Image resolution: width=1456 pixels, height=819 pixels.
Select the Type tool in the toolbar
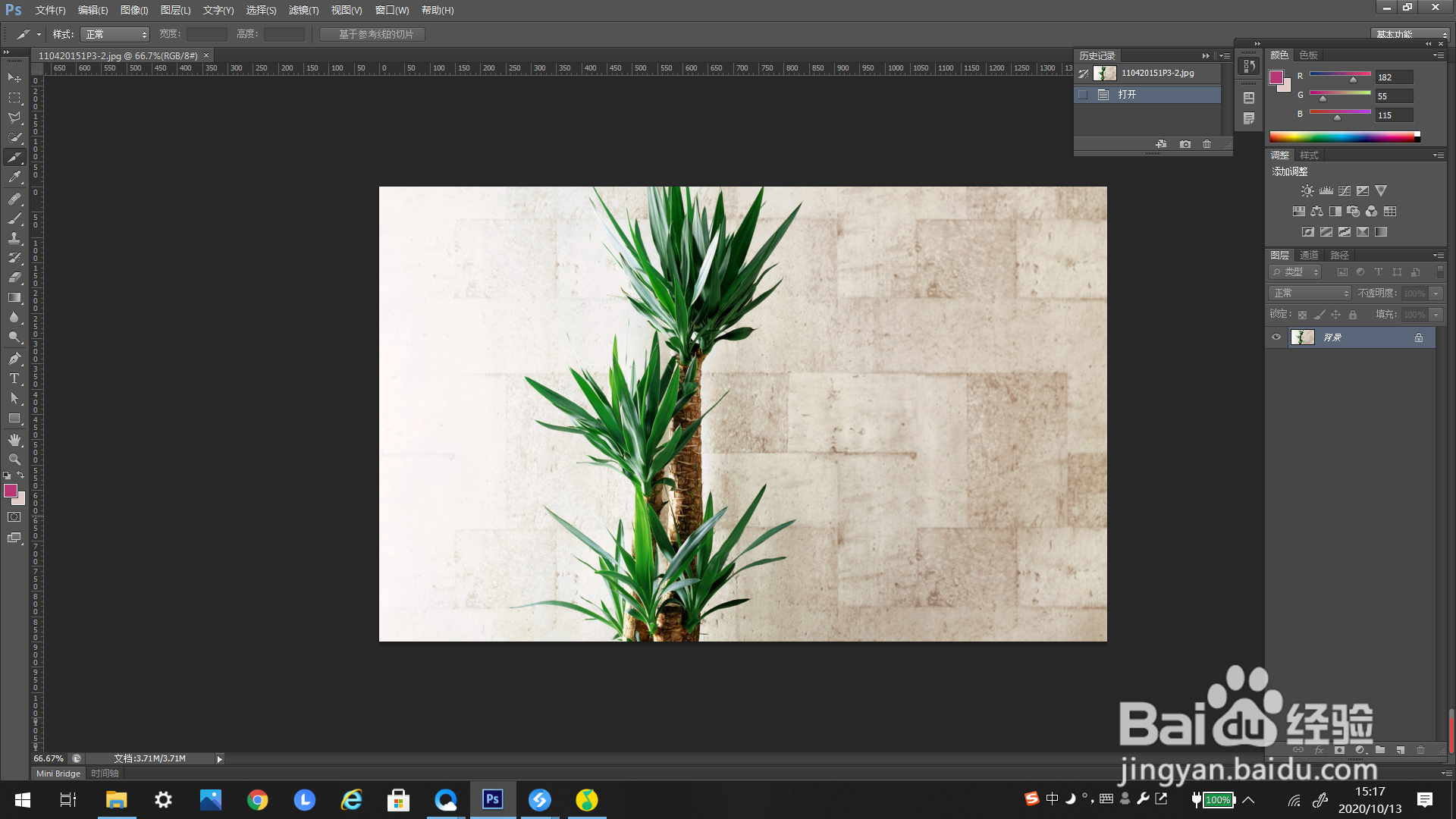click(14, 378)
